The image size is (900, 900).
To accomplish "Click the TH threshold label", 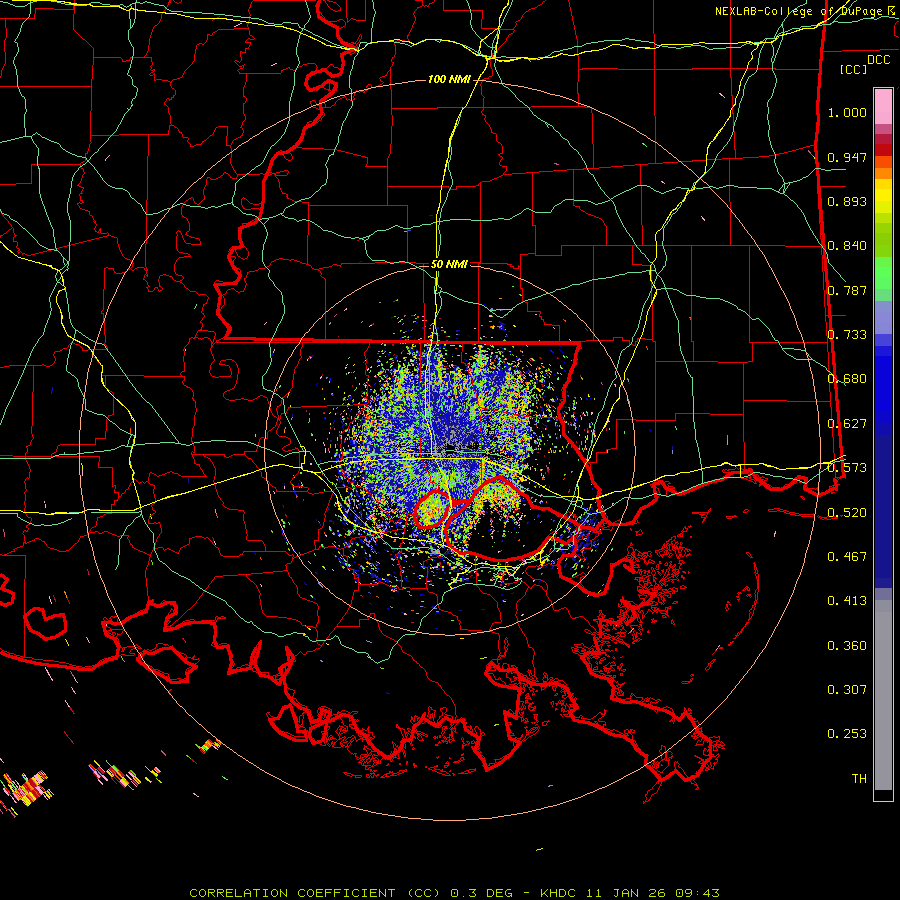I will tap(859, 778).
